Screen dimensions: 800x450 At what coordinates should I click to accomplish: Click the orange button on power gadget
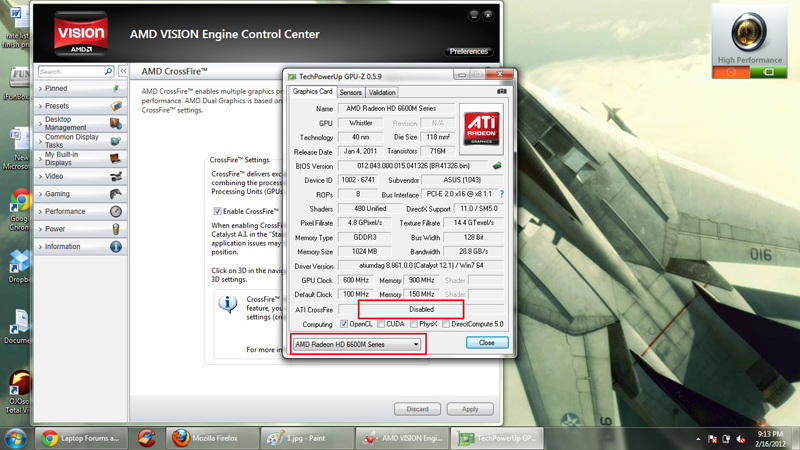click(x=731, y=72)
